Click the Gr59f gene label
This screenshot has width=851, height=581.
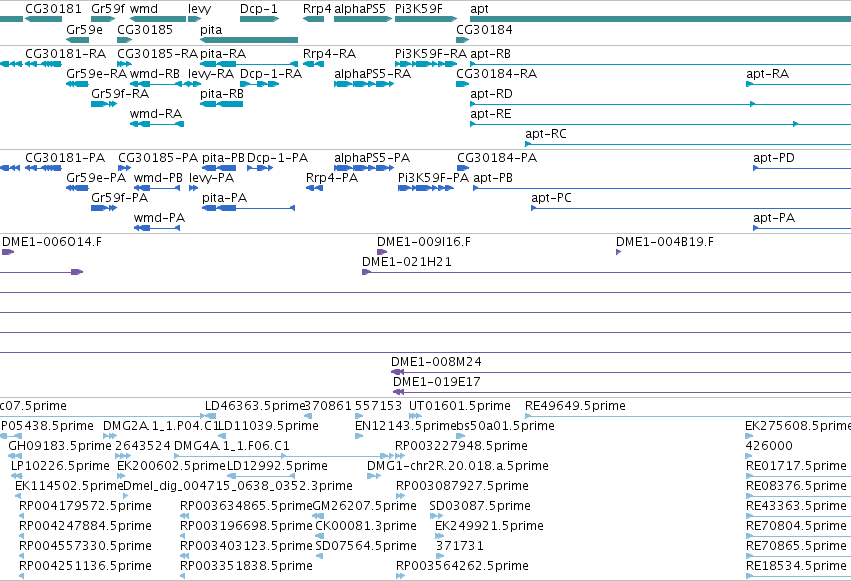108,9
